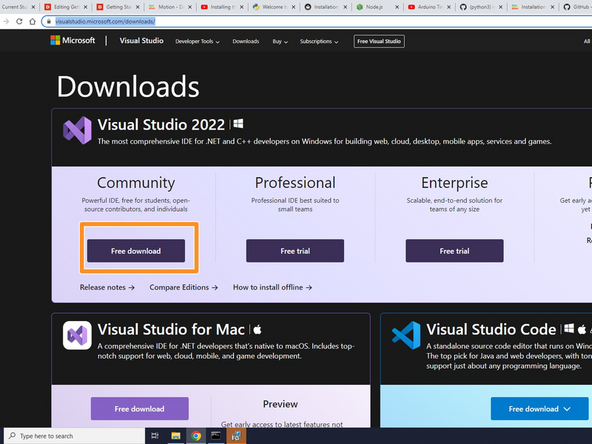
Task: Click the Microsoft logo in the header
Action: [x=73, y=40]
